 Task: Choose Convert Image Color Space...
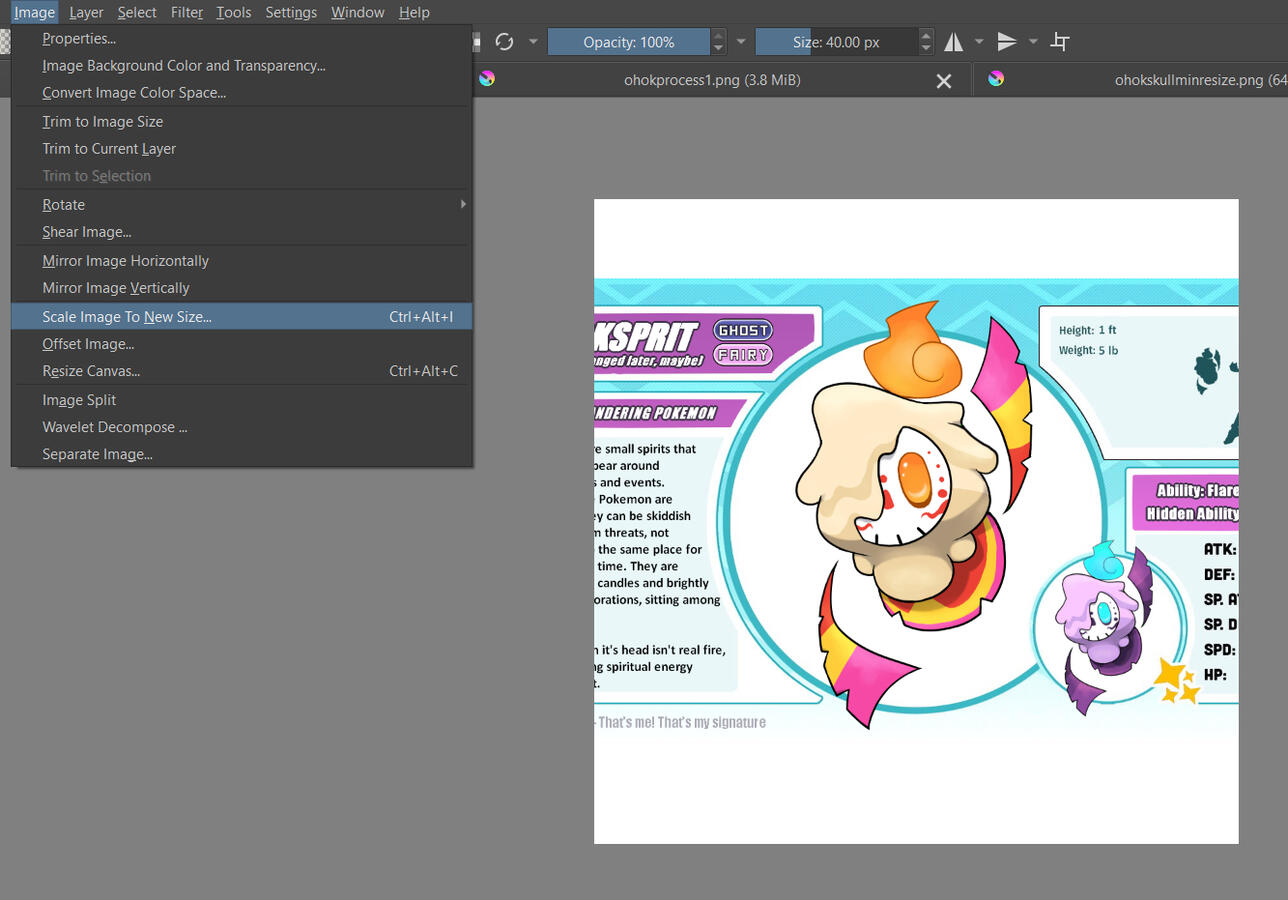click(x=241, y=93)
